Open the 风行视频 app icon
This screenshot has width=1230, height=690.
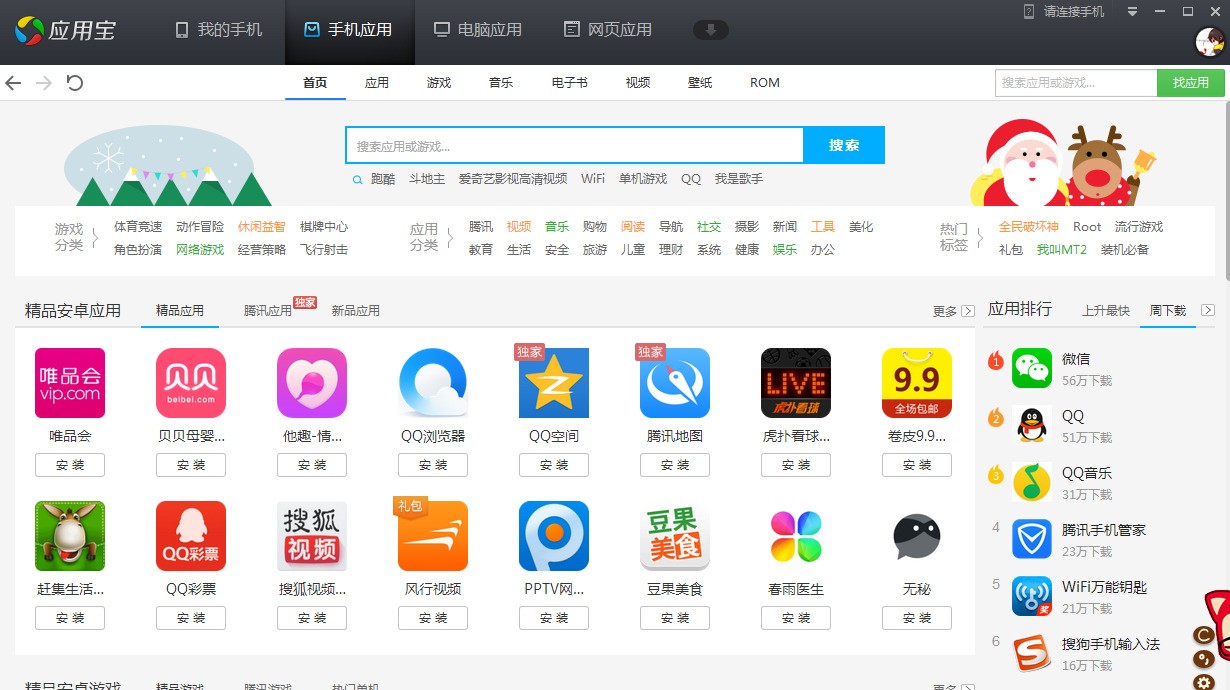tap(433, 536)
